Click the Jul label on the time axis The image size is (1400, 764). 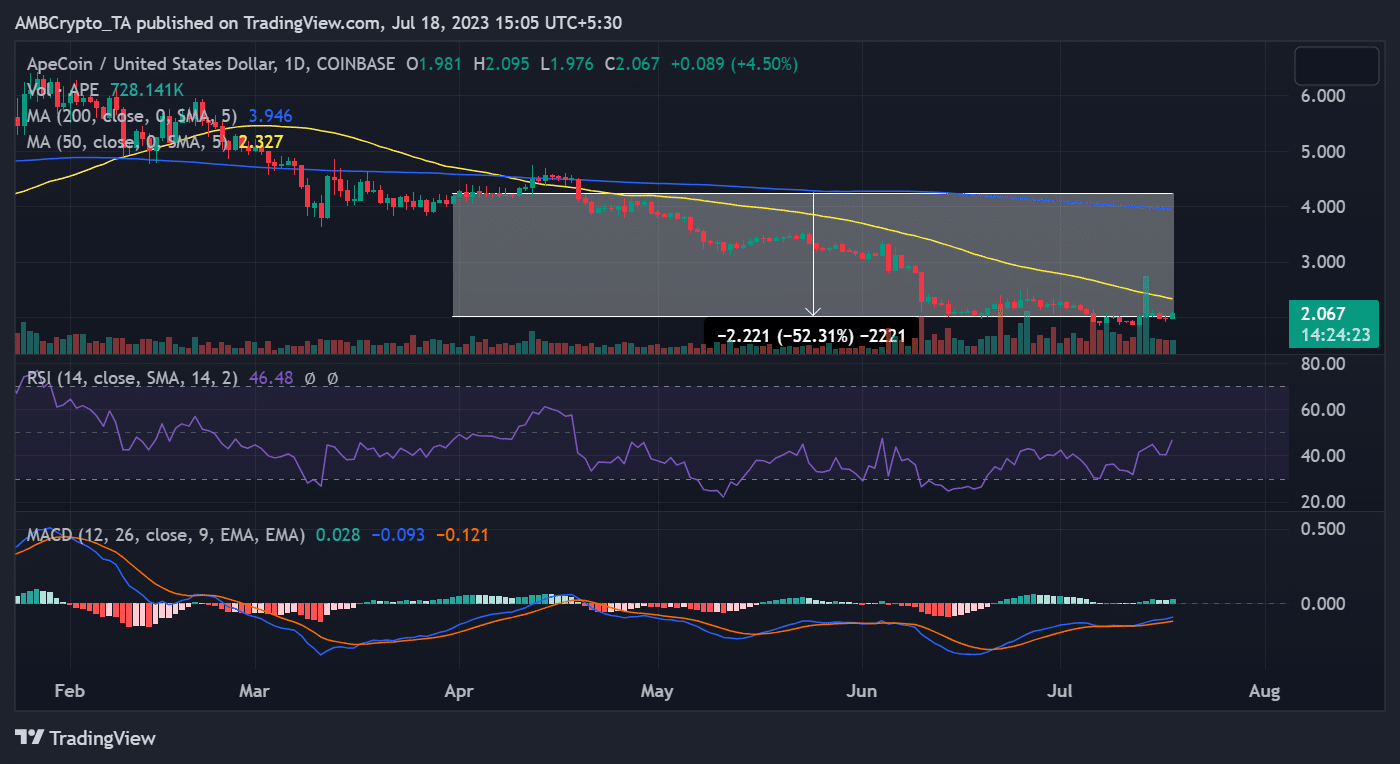pos(1062,691)
